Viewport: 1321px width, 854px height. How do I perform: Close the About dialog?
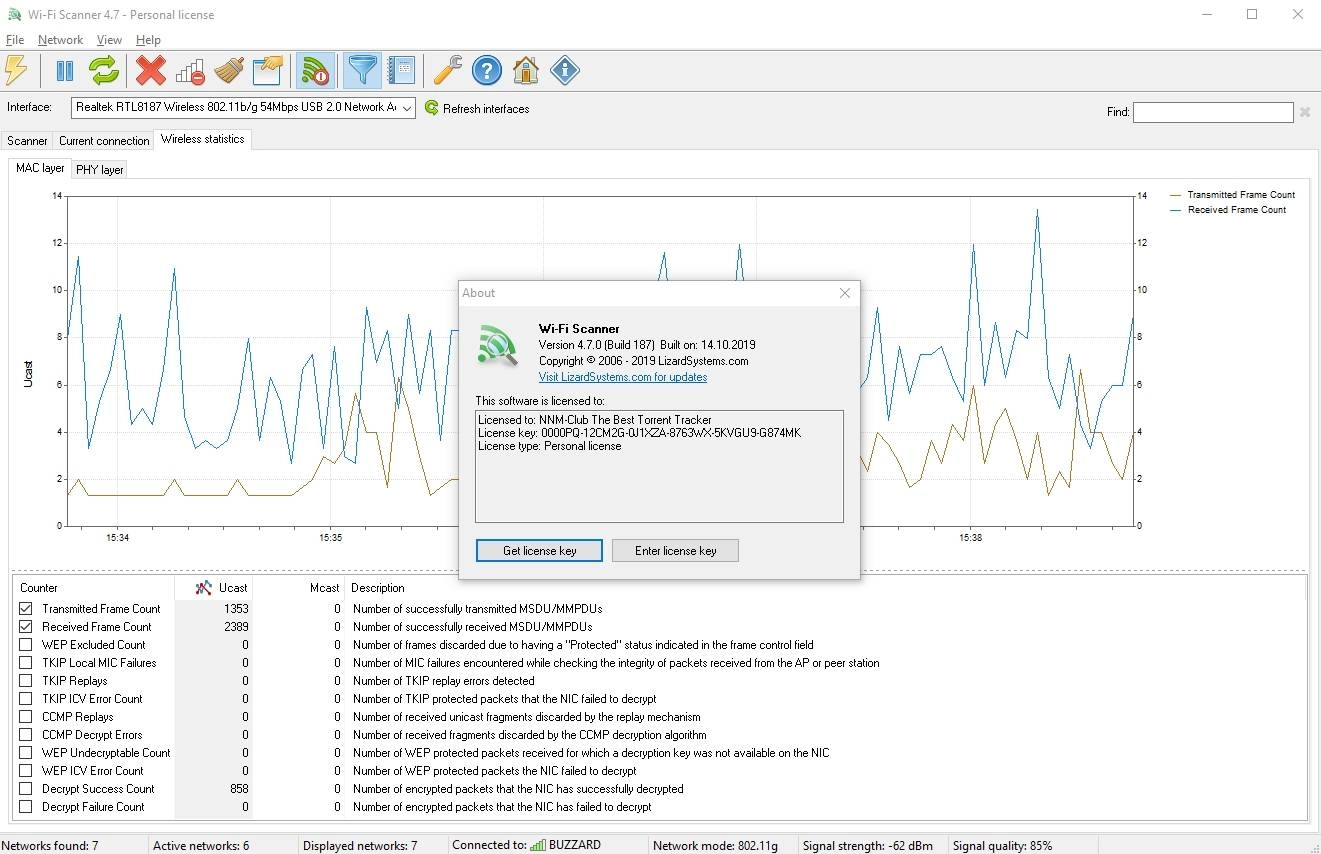845,293
